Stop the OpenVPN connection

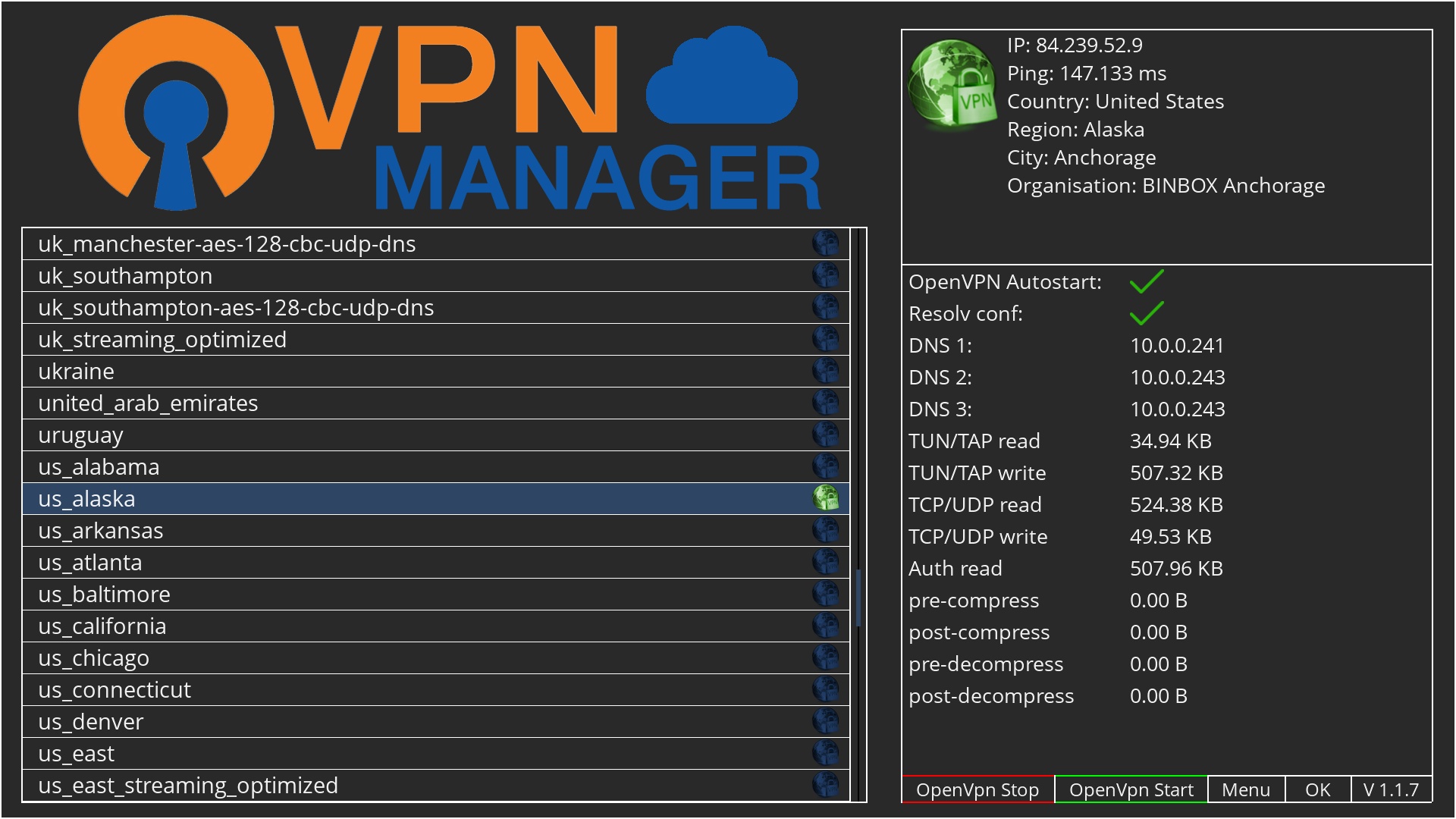pyautogui.click(x=977, y=789)
